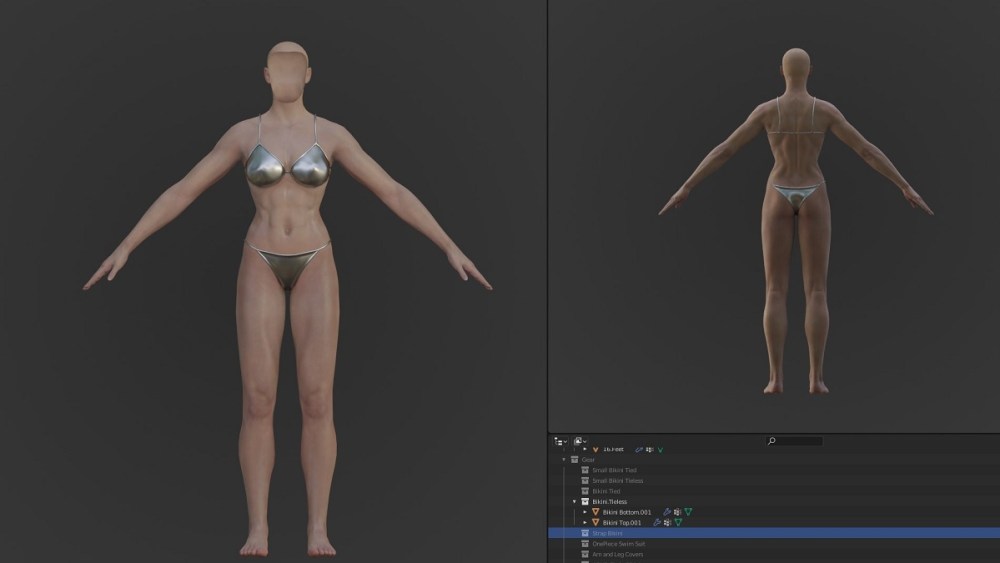Click the modifier wrench icon on Bikini Top.001

click(x=657, y=522)
